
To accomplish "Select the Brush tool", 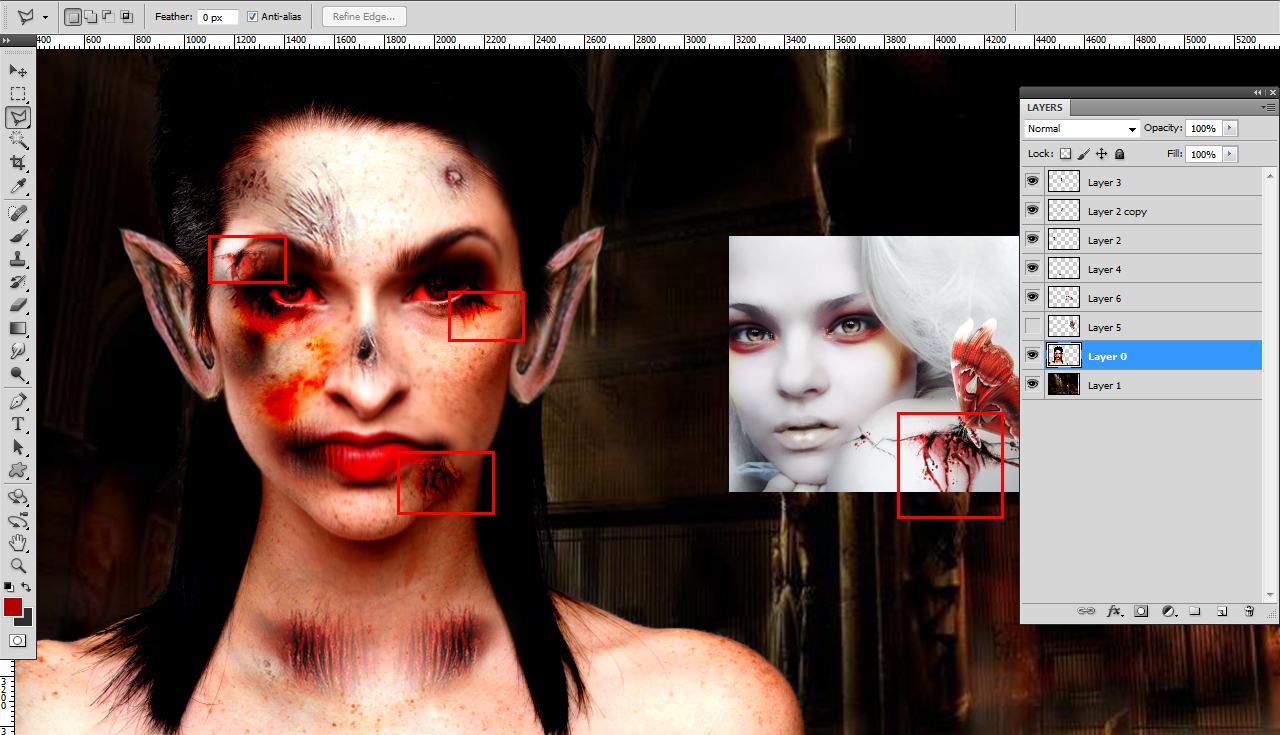I will [18, 236].
